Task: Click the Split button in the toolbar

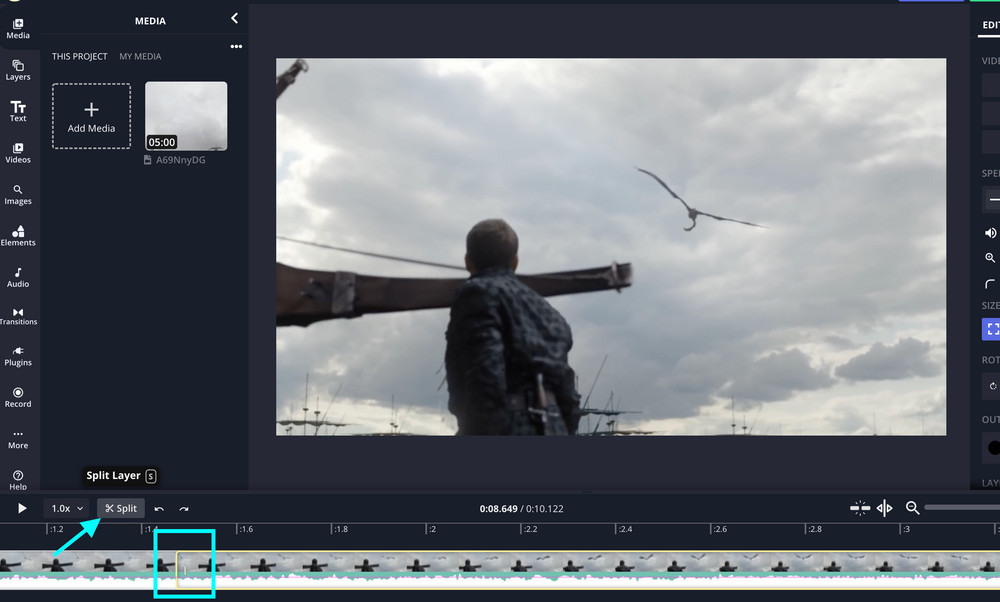Action: tap(120, 508)
